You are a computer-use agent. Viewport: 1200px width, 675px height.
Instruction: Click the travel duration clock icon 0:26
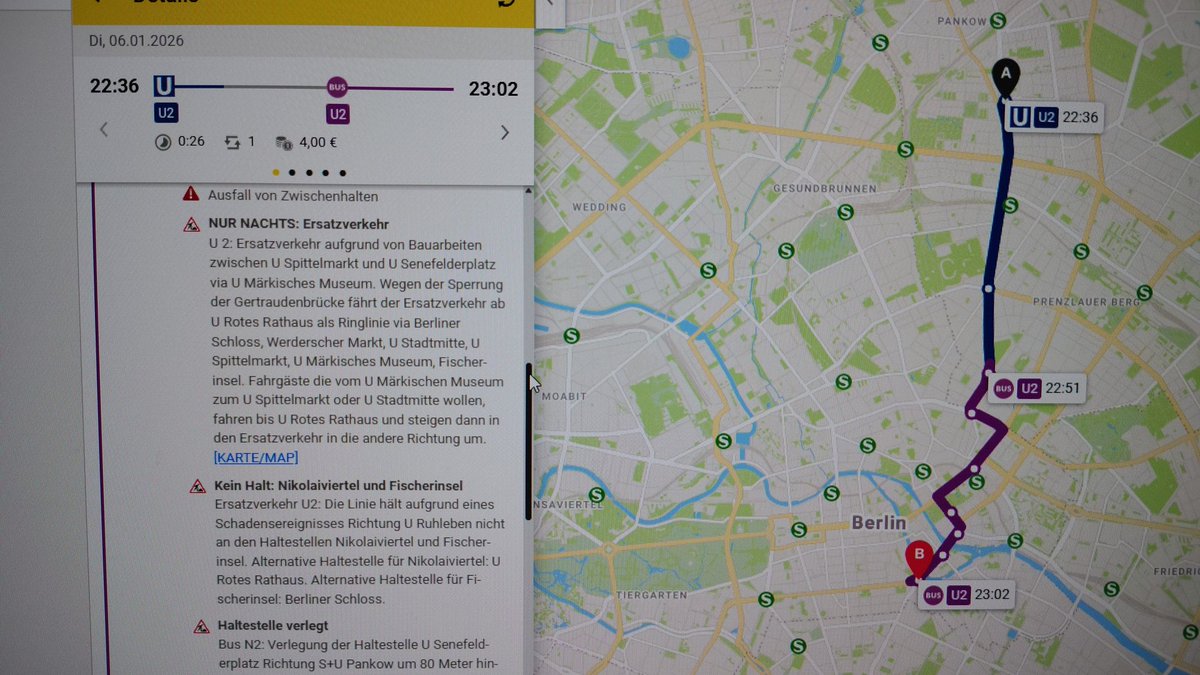pos(163,142)
